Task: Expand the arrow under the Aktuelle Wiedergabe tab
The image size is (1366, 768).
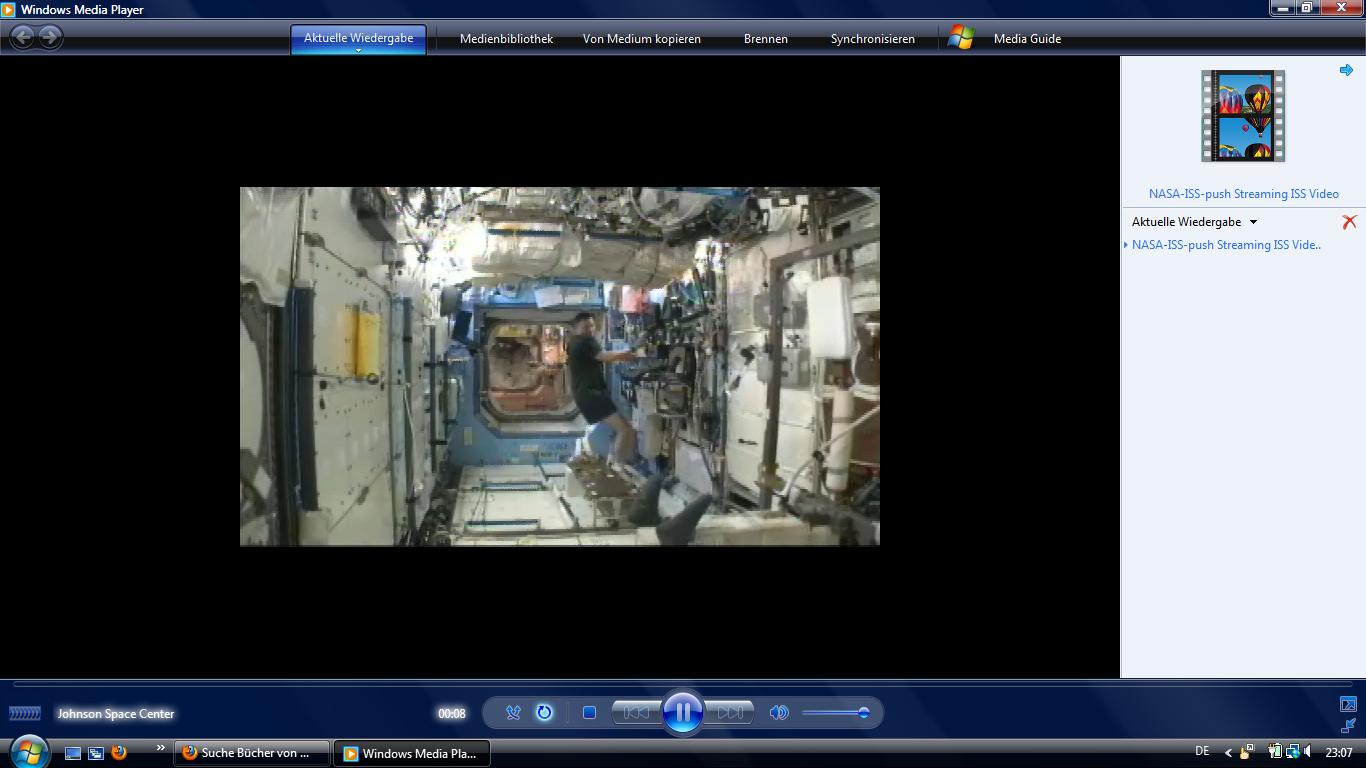Action: click(x=358, y=50)
